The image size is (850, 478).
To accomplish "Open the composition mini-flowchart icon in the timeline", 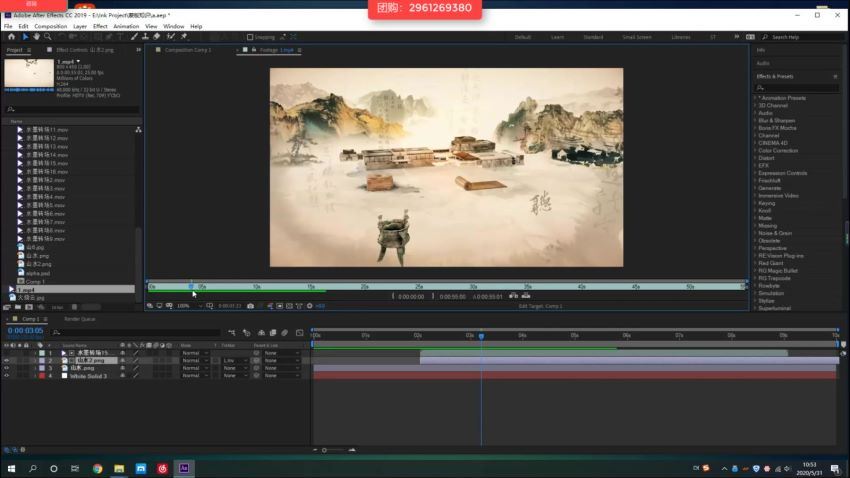I will point(232,333).
